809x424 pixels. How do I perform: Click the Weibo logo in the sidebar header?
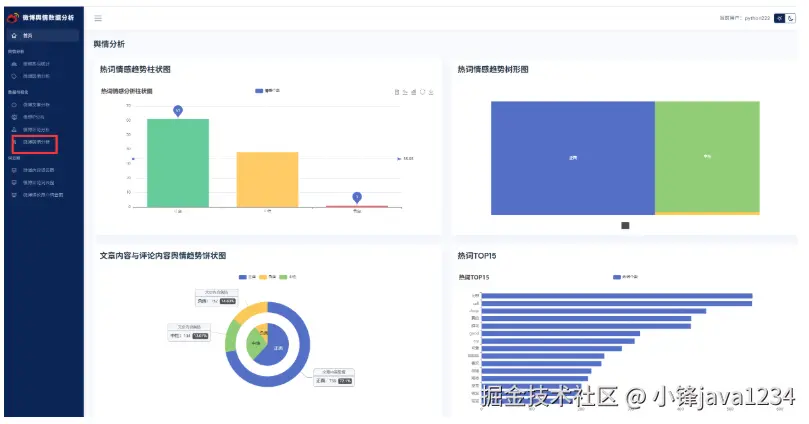pos(13,18)
